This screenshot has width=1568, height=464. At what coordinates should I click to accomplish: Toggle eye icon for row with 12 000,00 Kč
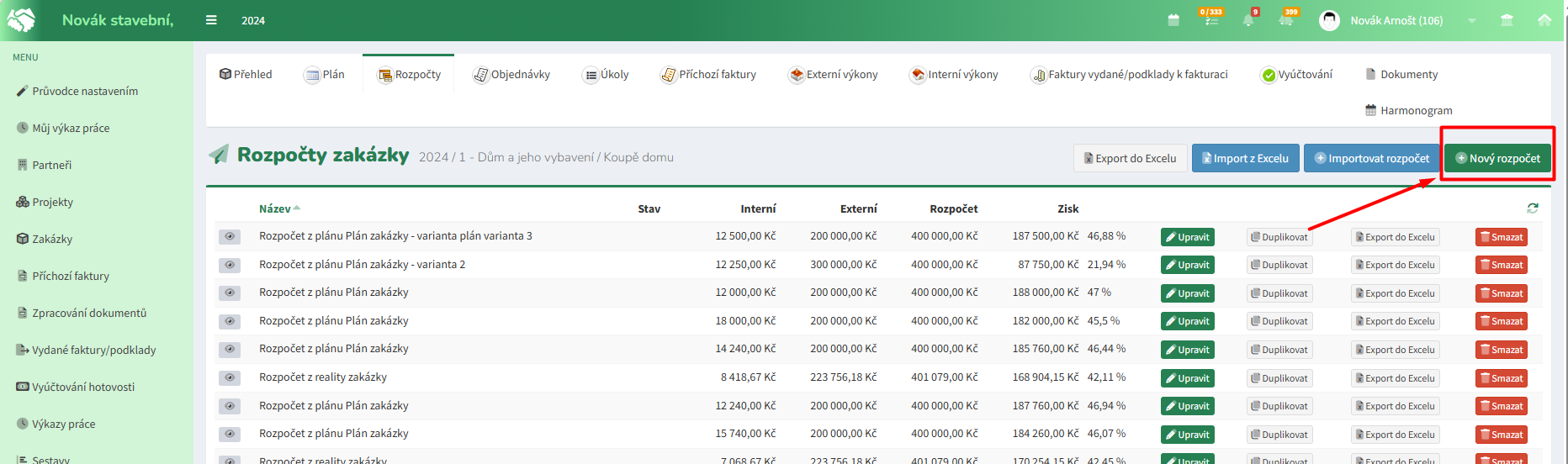point(230,293)
